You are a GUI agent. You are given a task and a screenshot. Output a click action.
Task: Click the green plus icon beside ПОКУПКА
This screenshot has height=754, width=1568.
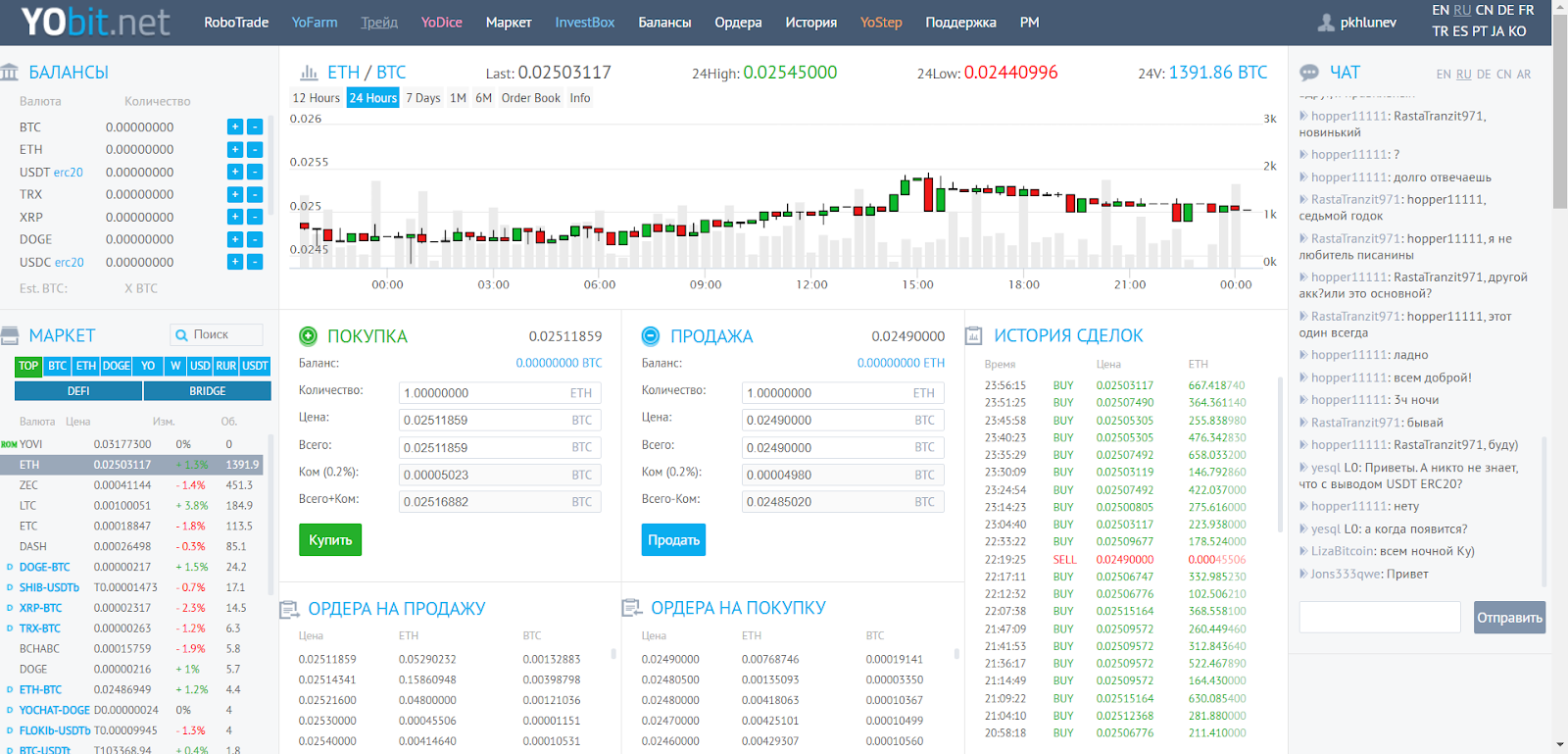tap(308, 336)
